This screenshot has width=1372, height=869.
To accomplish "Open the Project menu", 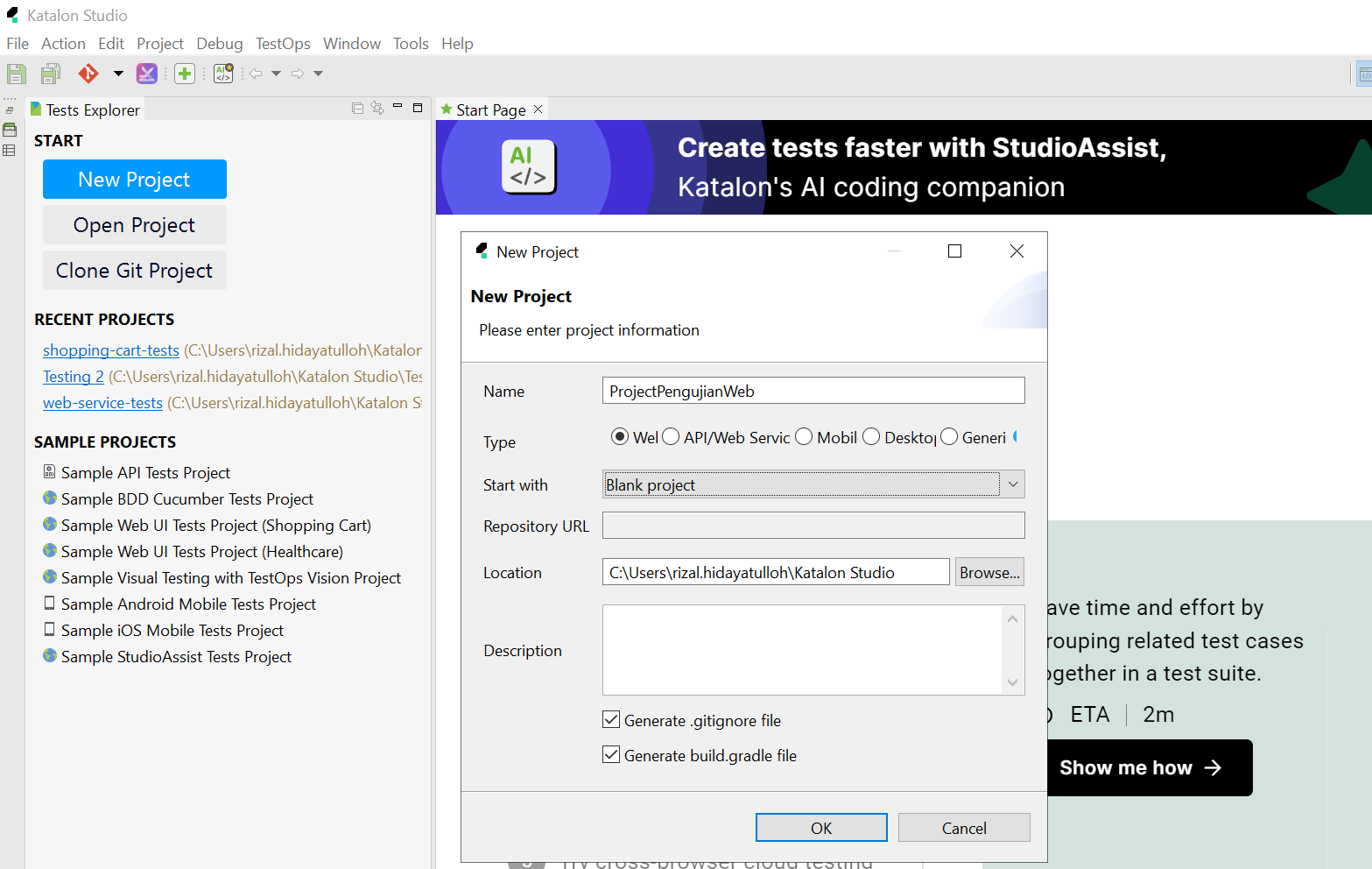I will [160, 44].
